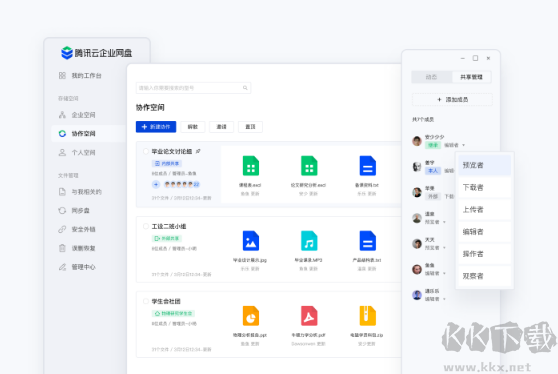
Task: Select 协作空间 collaboration space icon
Action: pos(62,133)
